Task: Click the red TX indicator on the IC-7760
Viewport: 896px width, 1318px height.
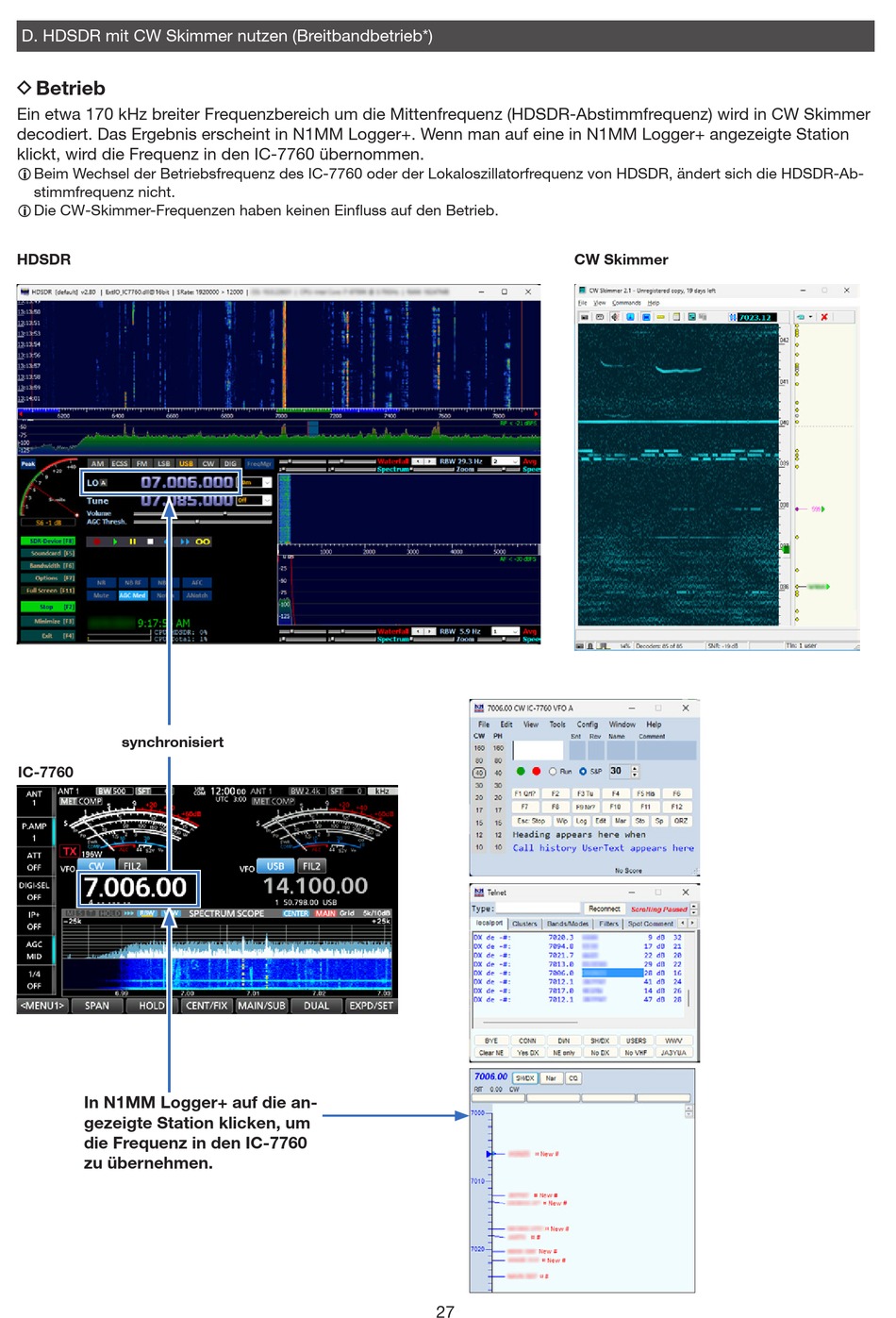Action: 69,851
